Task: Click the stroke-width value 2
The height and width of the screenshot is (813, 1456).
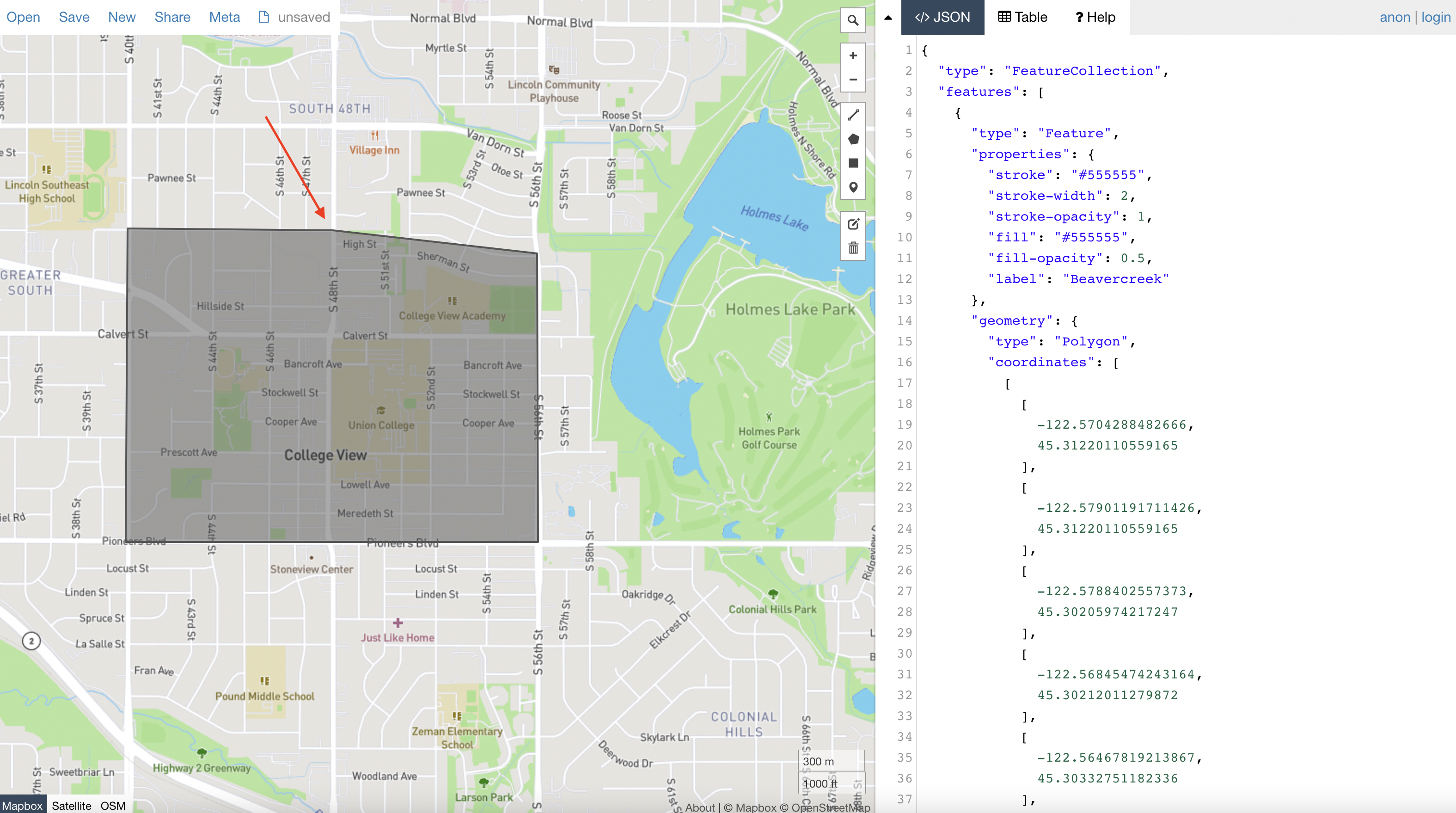Action: click(1124, 196)
